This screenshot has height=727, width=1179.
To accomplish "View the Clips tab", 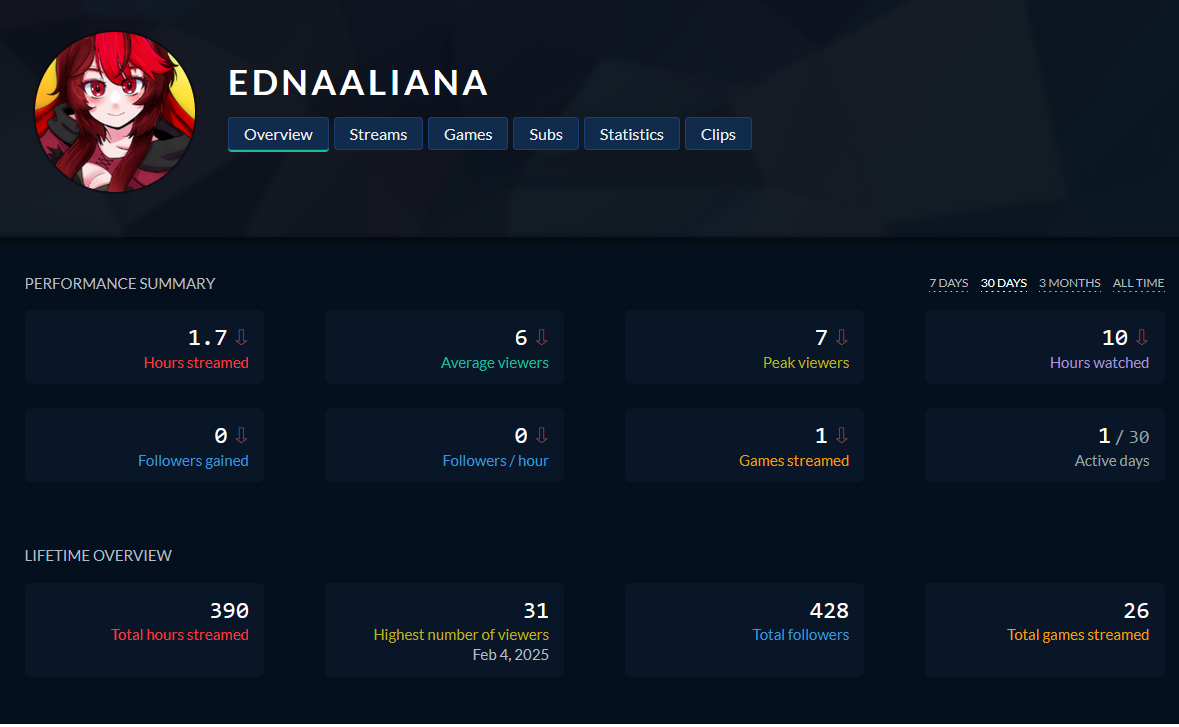I will point(718,134).
